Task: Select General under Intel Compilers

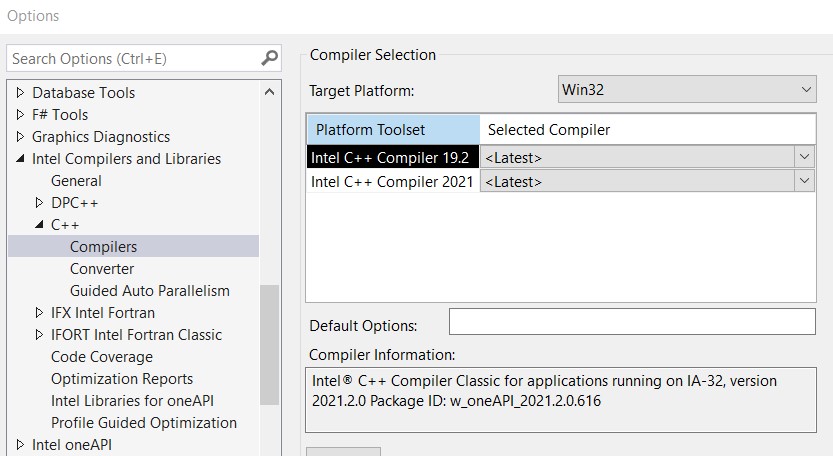Action: tap(76, 181)
